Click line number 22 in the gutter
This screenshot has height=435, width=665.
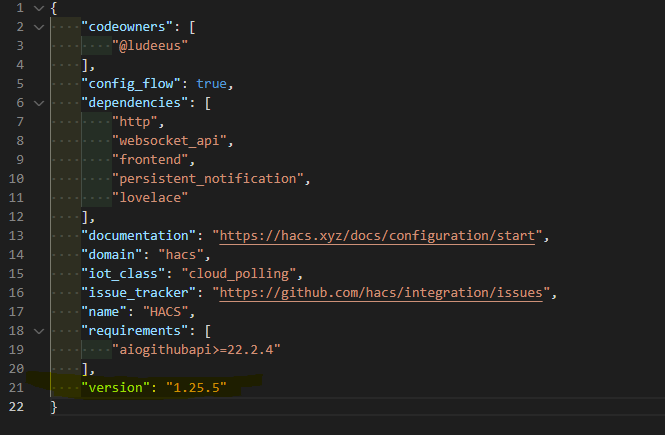tap(16, 407)
